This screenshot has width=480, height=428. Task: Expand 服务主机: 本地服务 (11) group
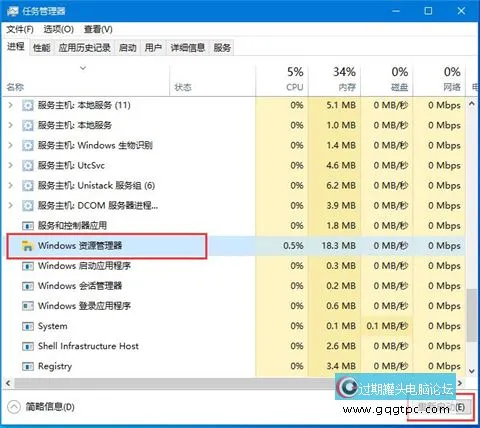point(10,105)
